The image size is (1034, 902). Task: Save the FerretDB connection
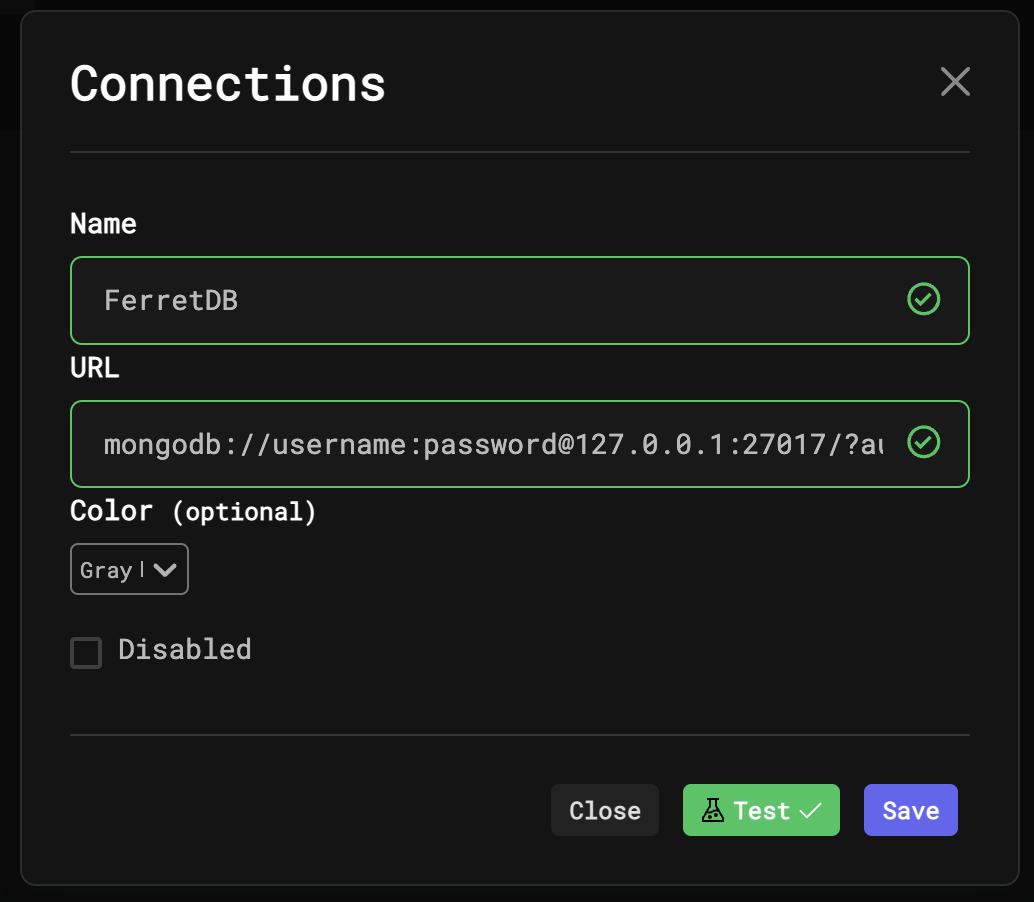click(x=910, y=810)
